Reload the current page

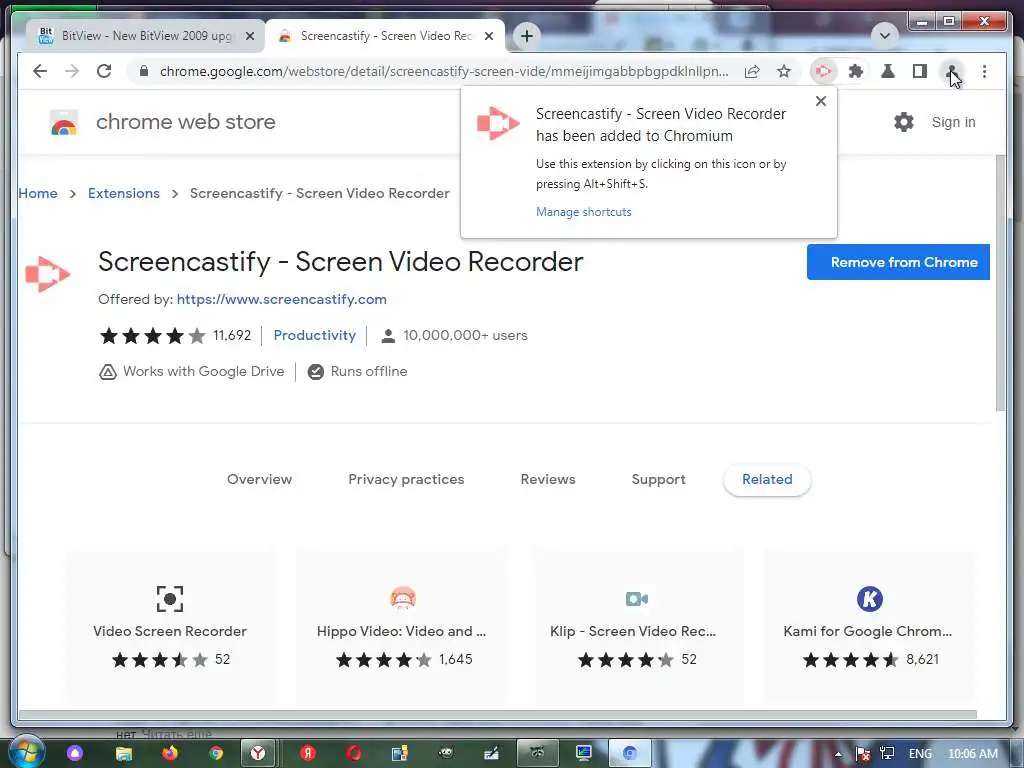[104, 71]
